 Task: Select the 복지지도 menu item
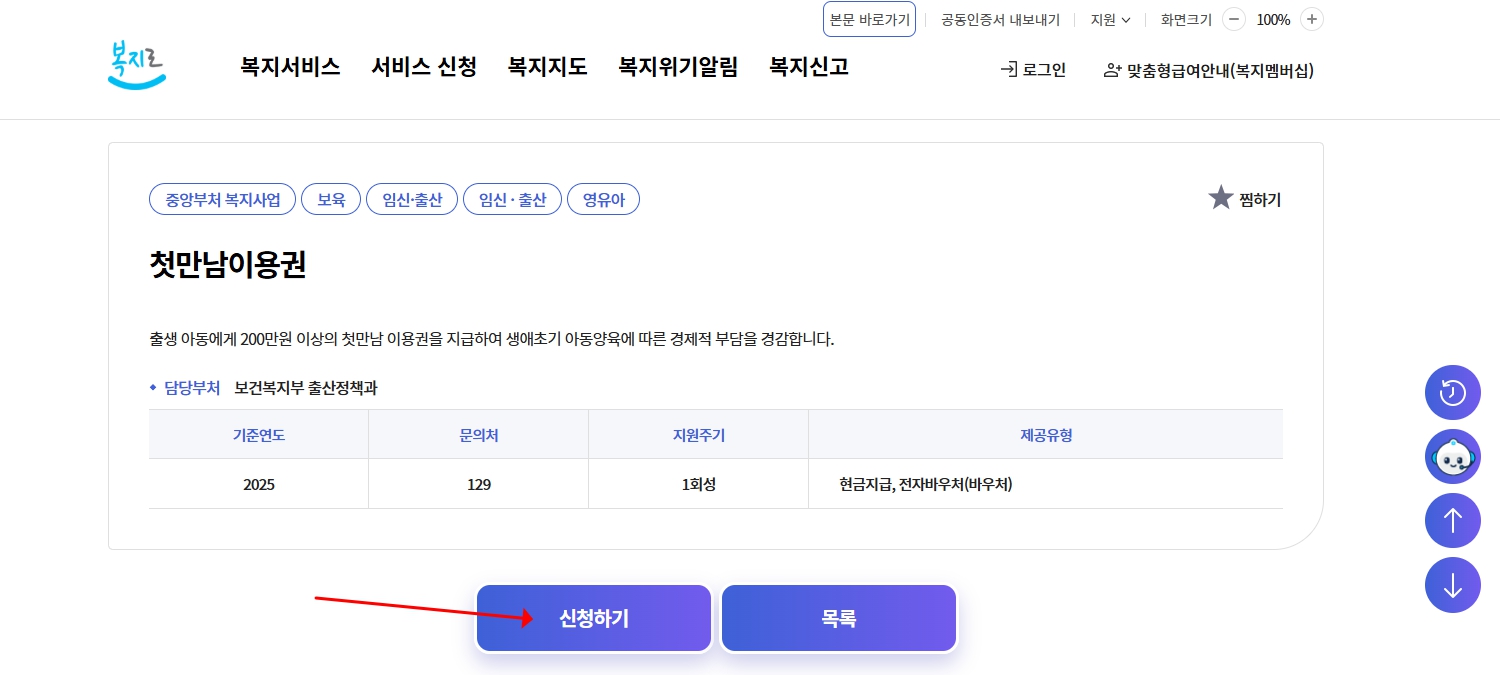(547, 67)
